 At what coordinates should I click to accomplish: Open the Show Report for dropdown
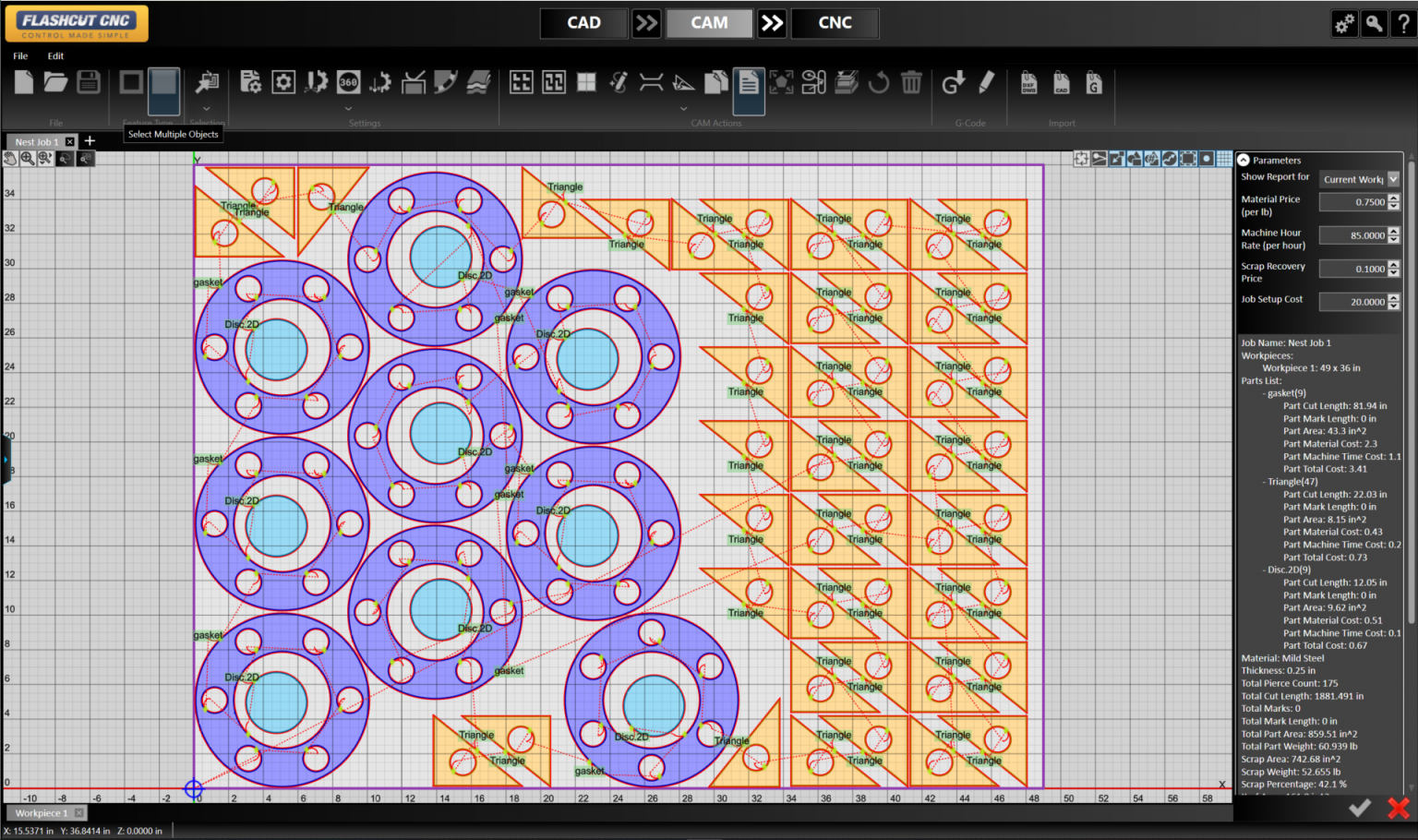click(1392, 178)
